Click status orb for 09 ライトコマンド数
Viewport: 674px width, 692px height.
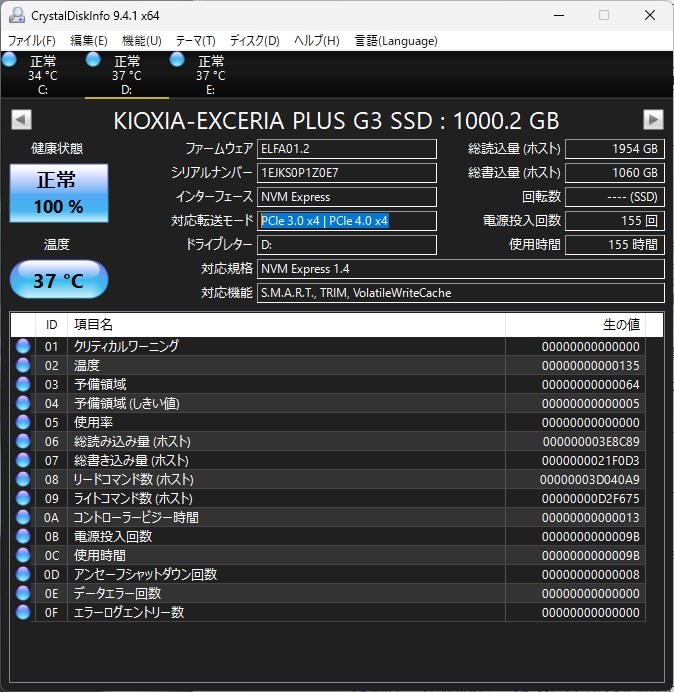(23, 498)
